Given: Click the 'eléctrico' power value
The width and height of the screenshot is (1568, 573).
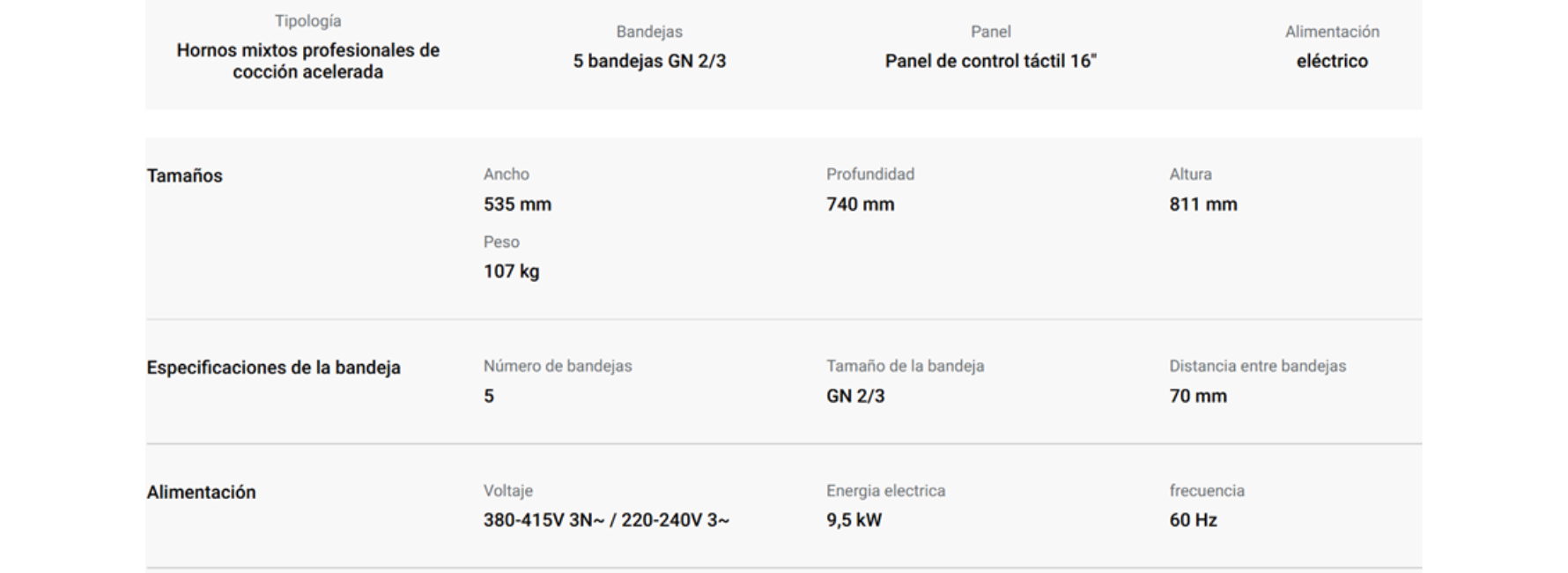Looking at the screenshot, I should [x=1332, y=61].
